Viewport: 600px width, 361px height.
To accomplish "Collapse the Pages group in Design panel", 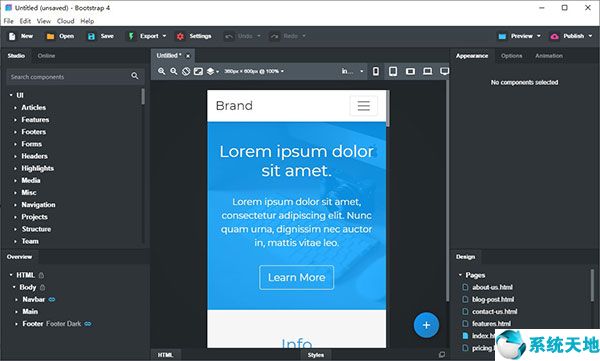I will [460, 275].
